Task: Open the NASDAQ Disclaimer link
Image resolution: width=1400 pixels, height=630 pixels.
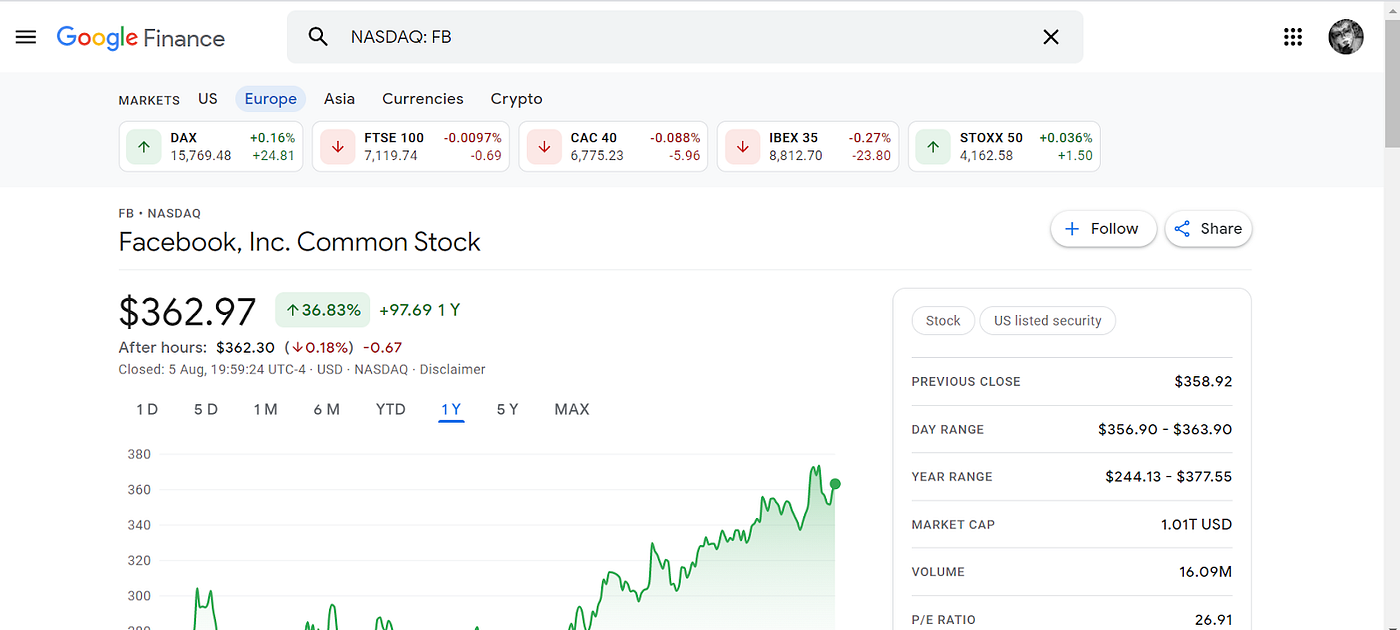Action: click(452, 369)
